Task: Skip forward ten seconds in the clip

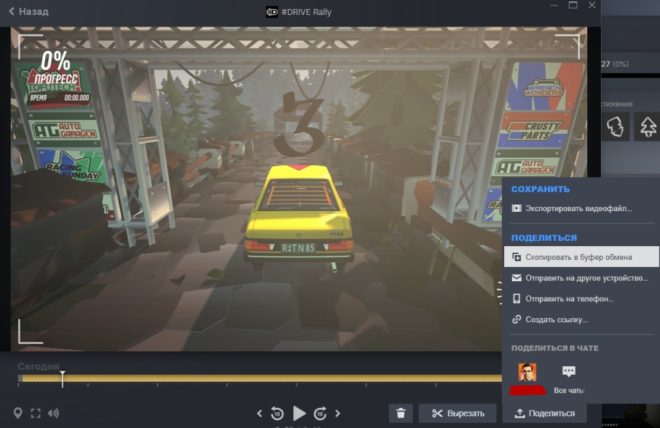Action: click(x=320, y=413)
